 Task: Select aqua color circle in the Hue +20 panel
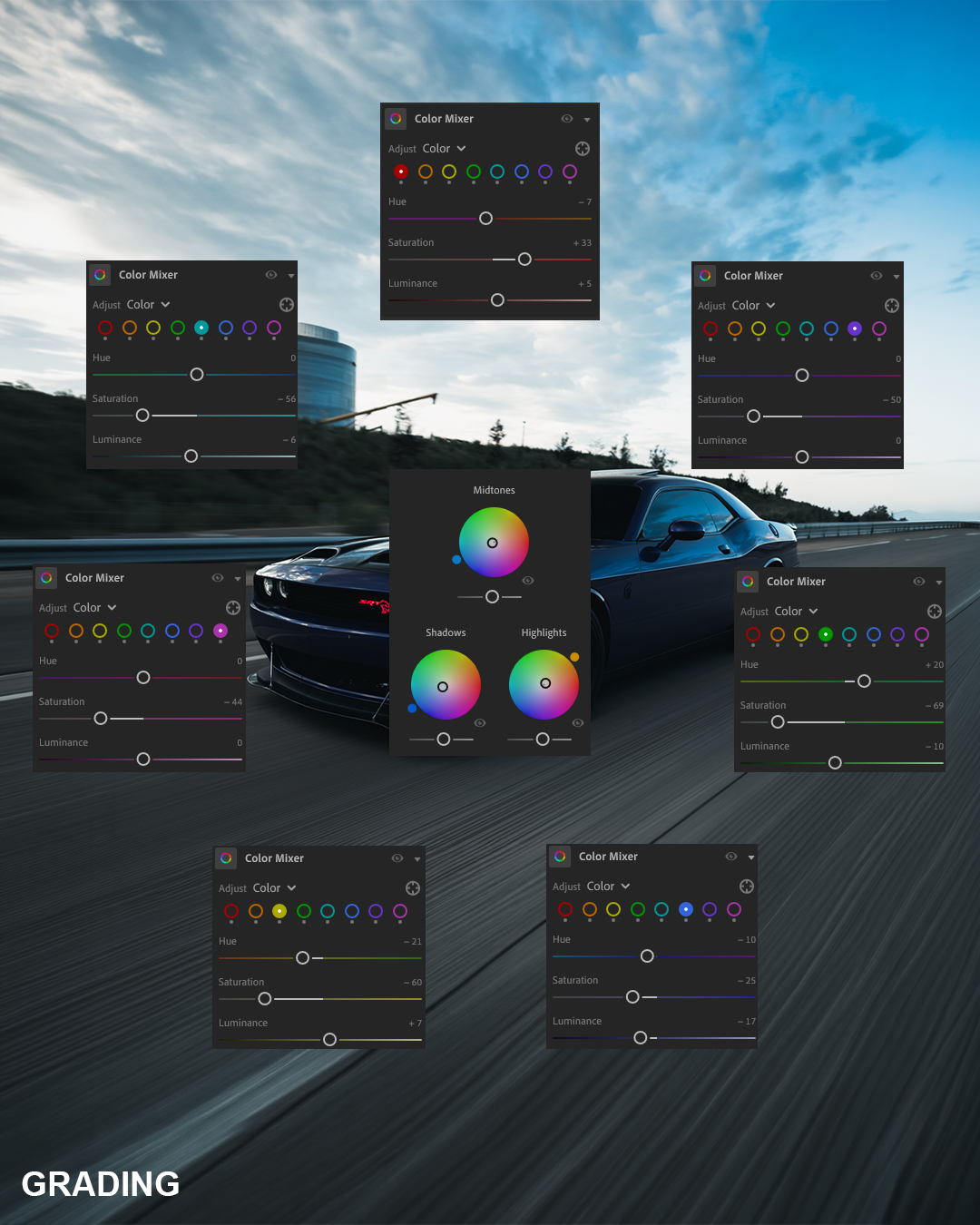coord(849,635)
